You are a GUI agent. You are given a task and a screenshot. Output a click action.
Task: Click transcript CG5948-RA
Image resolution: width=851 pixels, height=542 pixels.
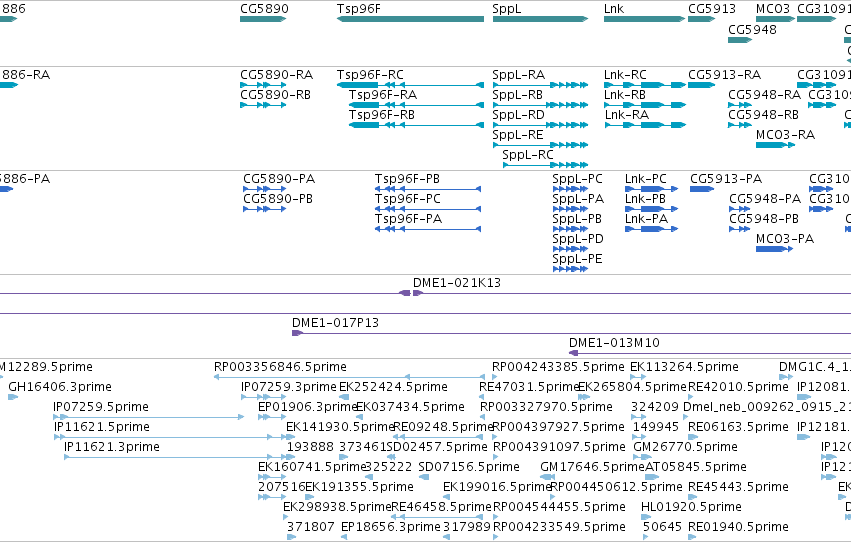tap(740, 105)
